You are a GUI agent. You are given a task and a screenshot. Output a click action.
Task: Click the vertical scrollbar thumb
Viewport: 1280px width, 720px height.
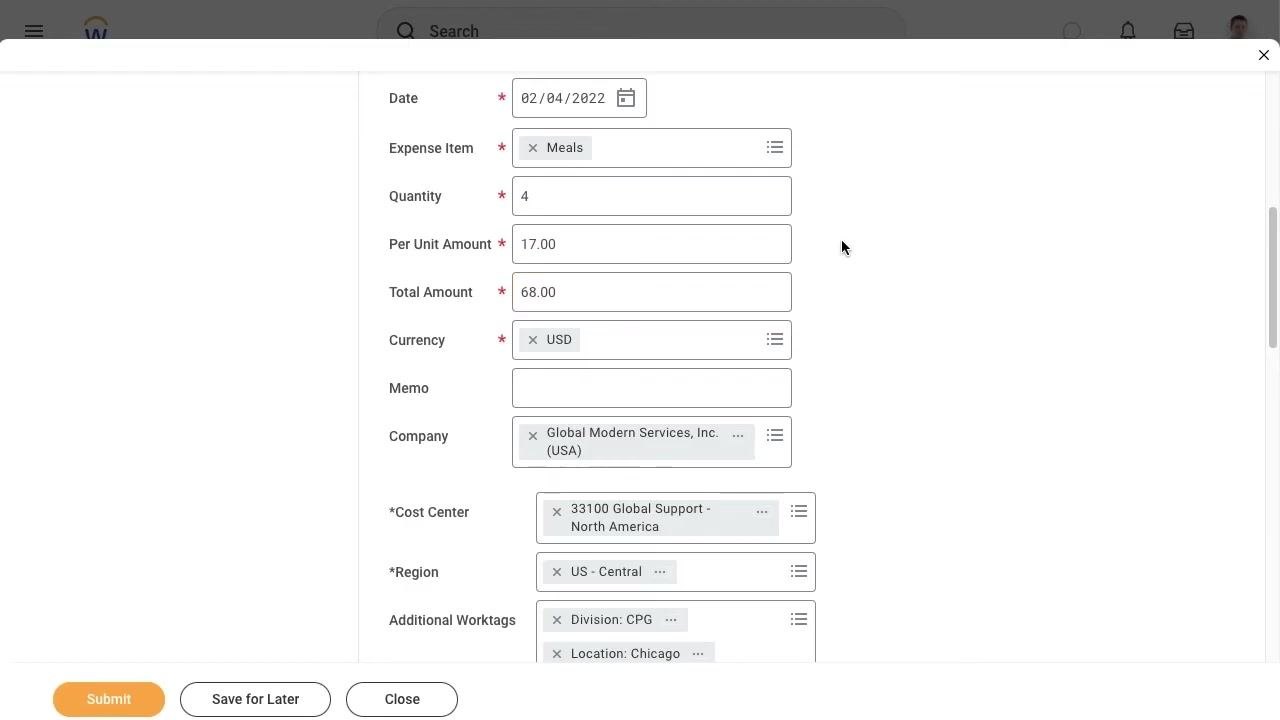click(1273, 277)
